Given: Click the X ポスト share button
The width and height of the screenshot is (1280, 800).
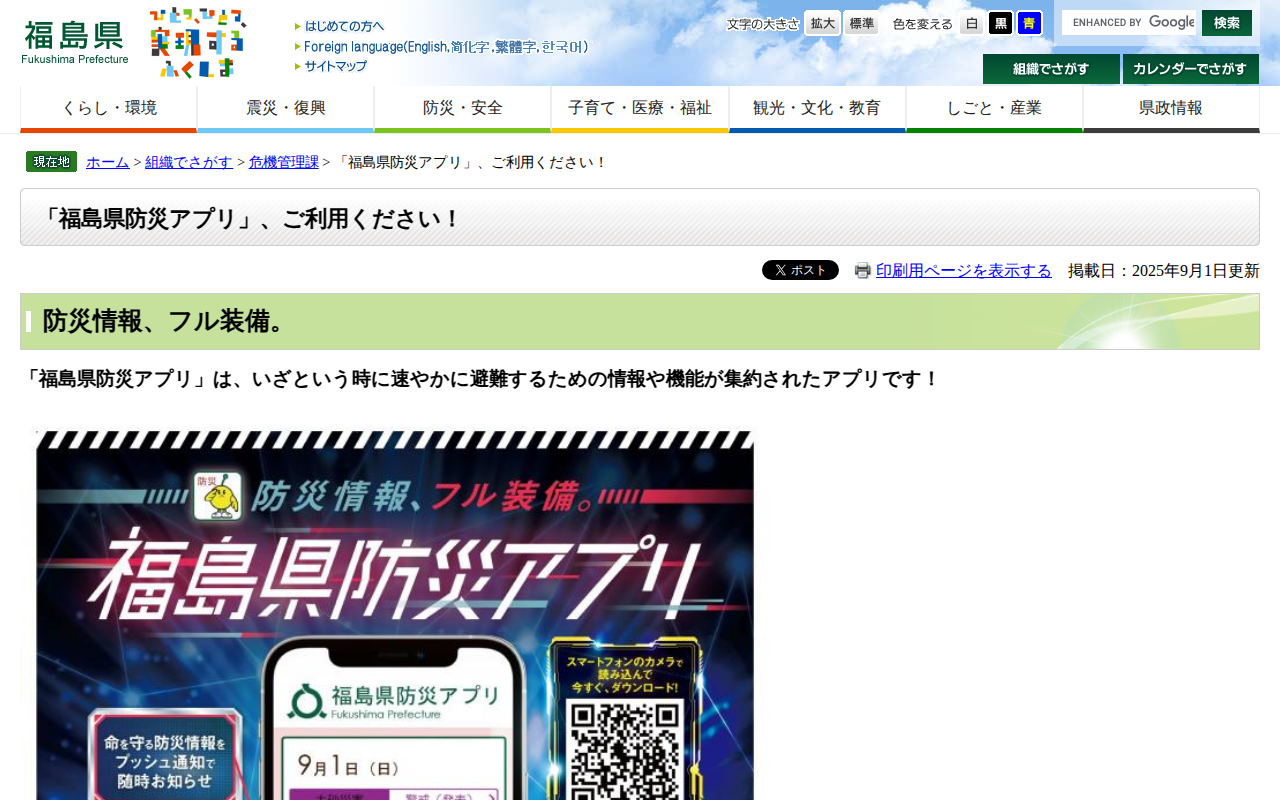Looking at the screenshot, I should pos(800,270).
